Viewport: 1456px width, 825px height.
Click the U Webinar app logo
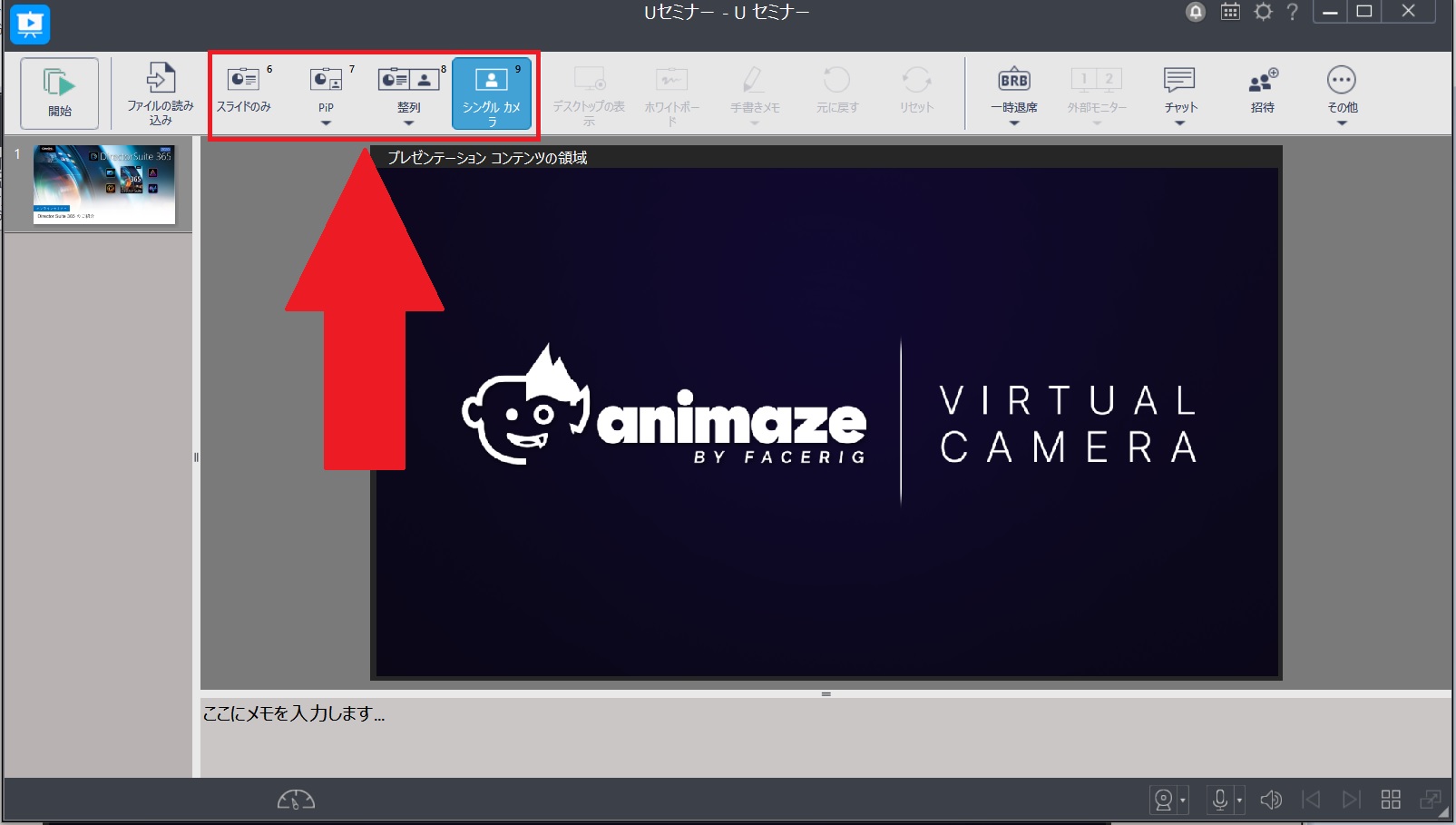coord(30,24)
